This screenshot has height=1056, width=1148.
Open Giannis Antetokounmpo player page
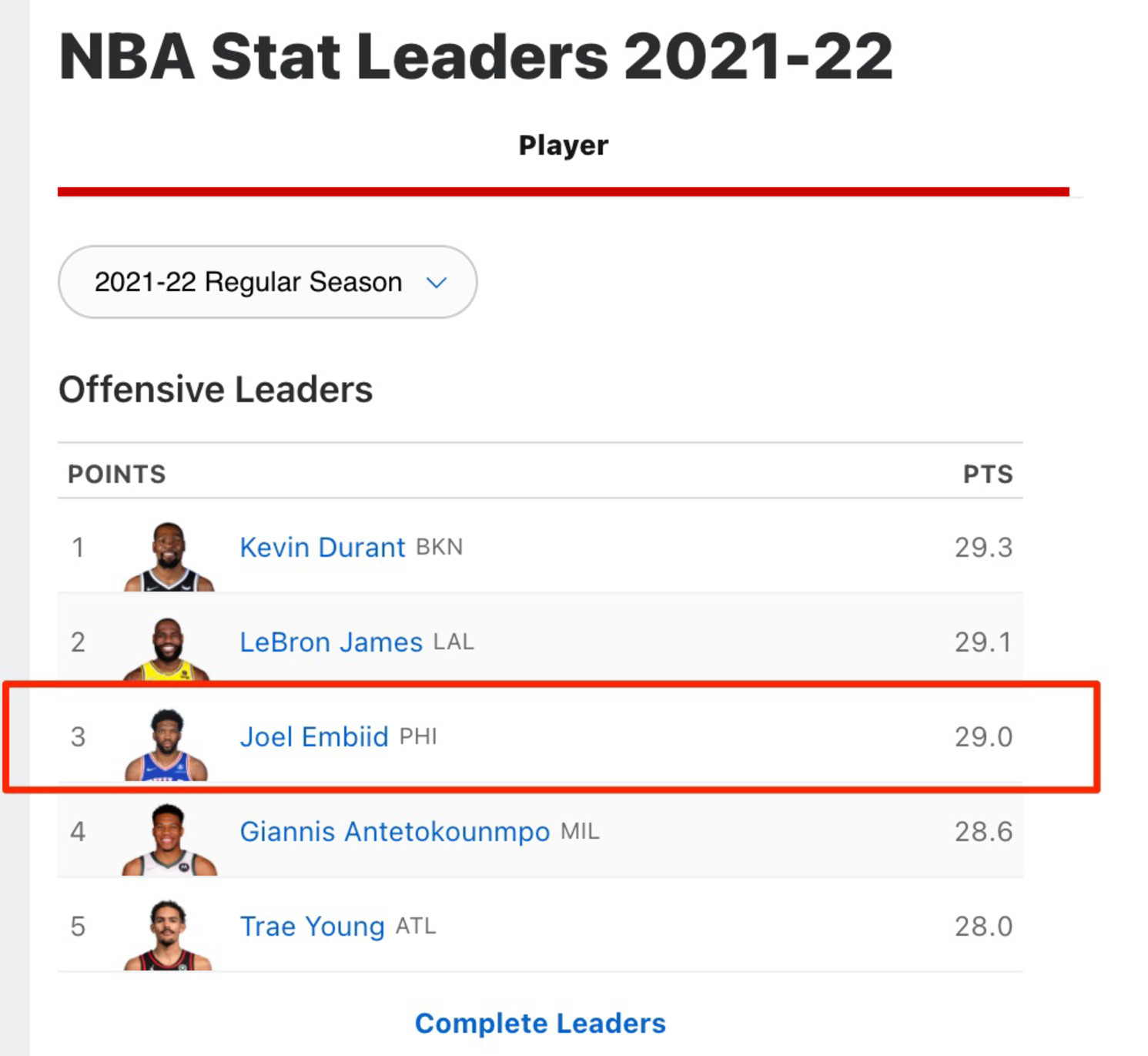tap(395, 831)
